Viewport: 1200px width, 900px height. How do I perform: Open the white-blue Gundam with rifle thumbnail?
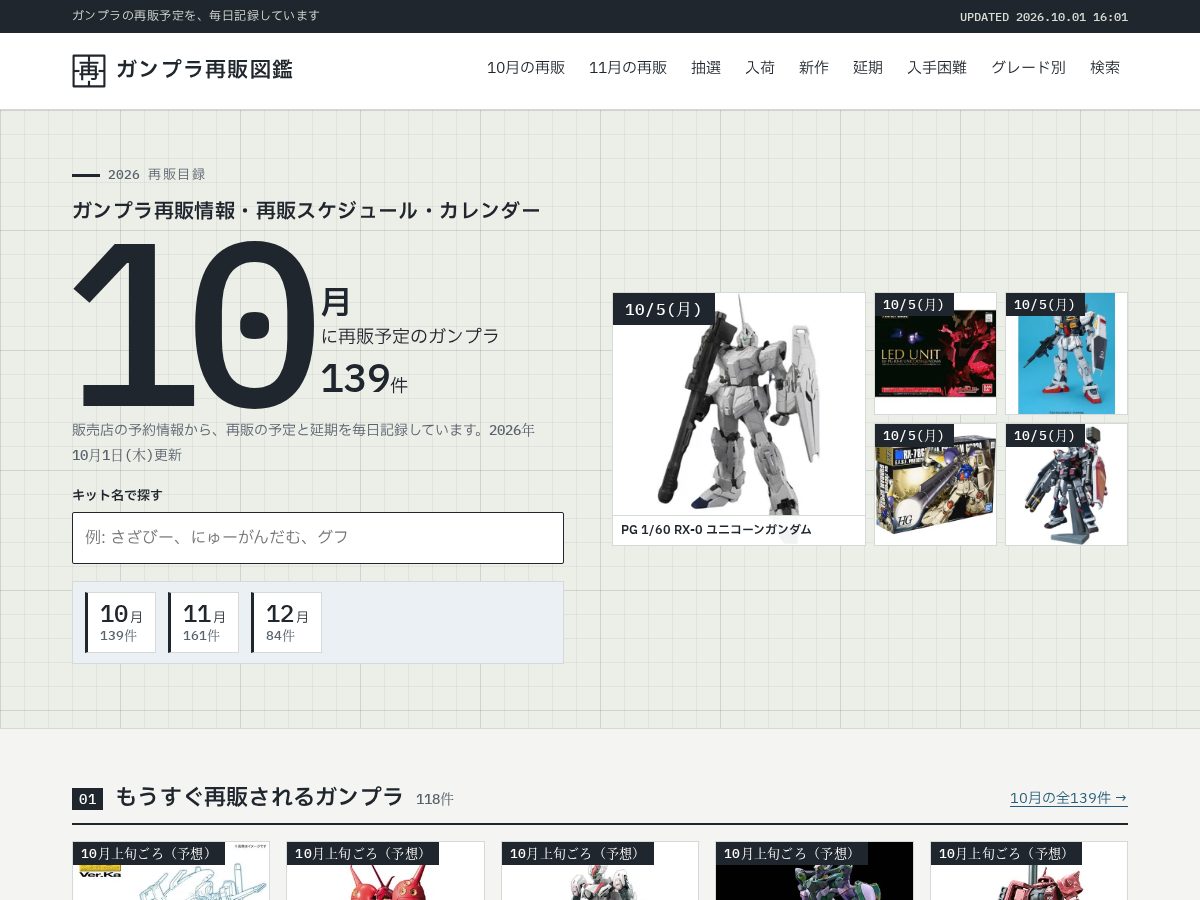tap(1066, 354)
